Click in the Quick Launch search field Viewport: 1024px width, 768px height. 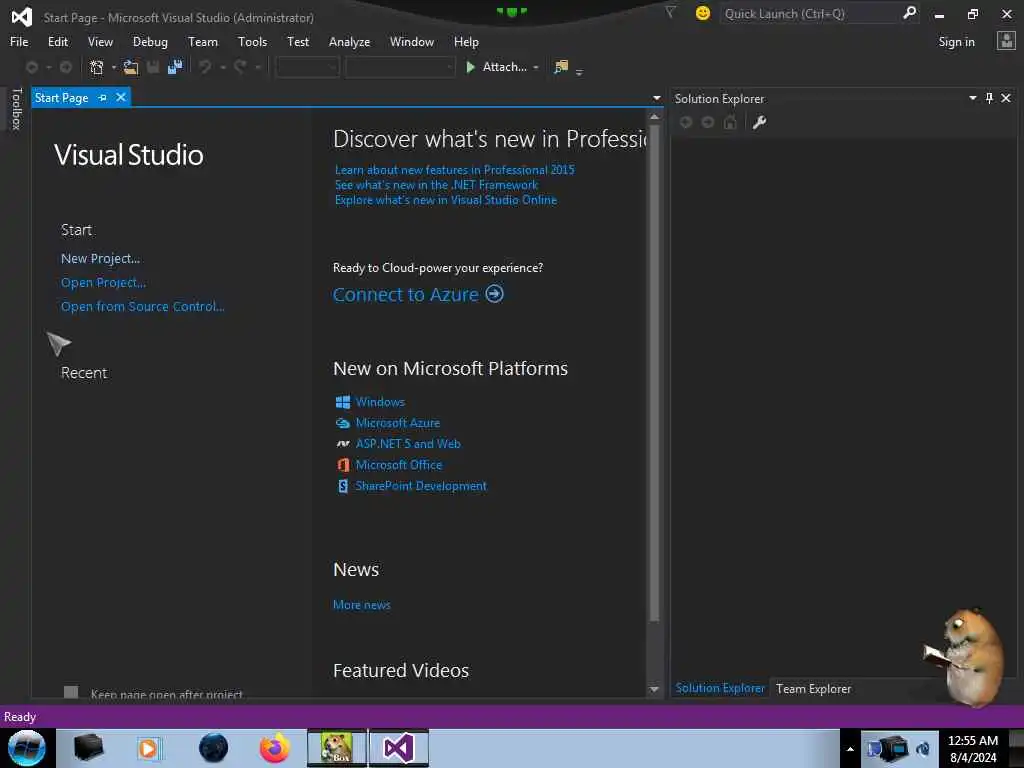point(810,13)
